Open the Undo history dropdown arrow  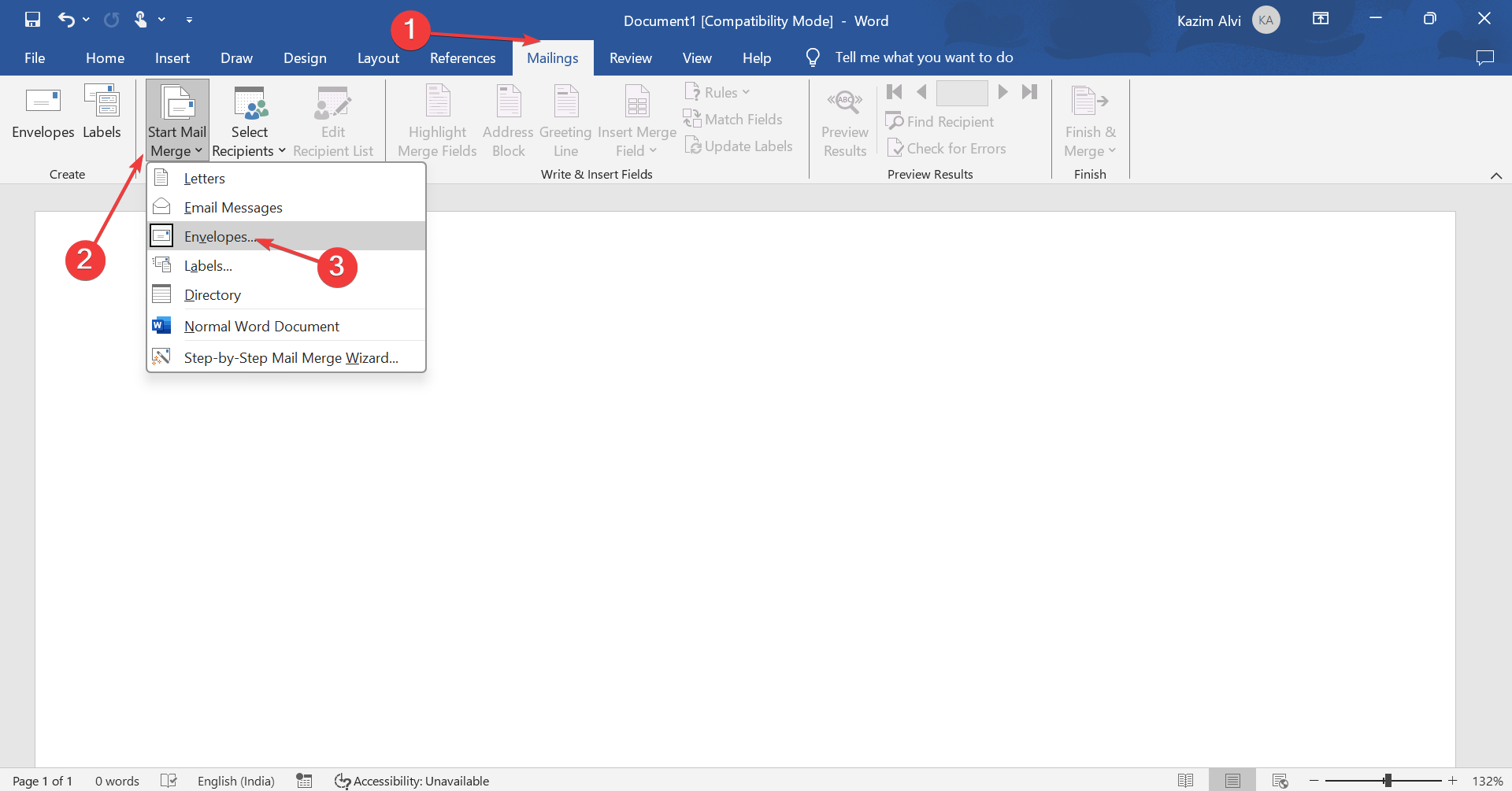click(x=86, y=20)
